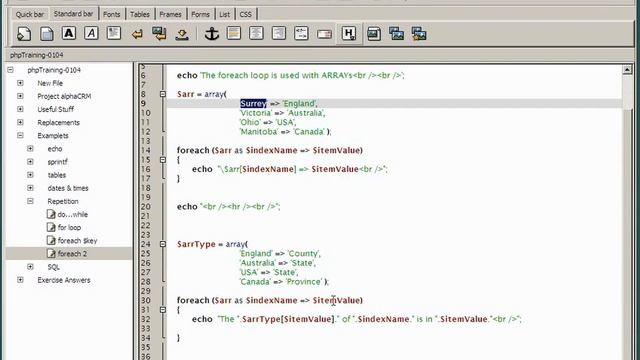Click the Insert image icon
640x360 pixels.
[x=374, y=34]
